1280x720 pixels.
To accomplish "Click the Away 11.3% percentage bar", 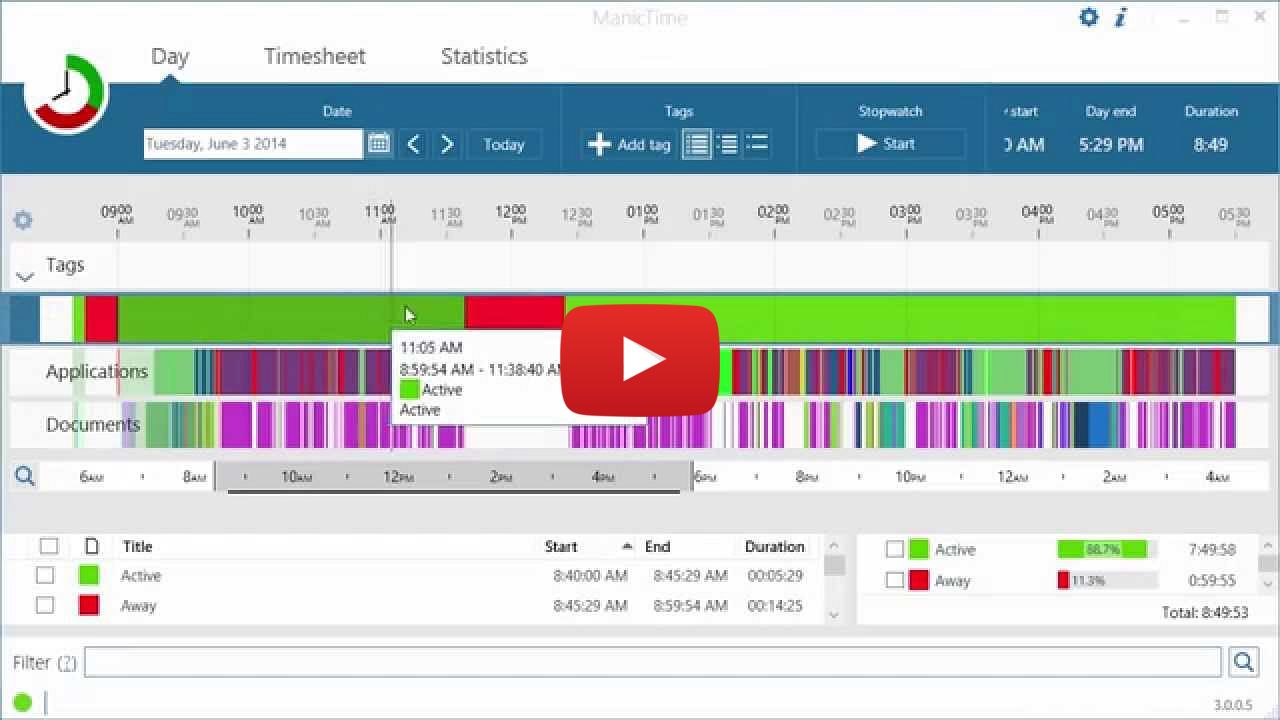I will click(1108, 580).
